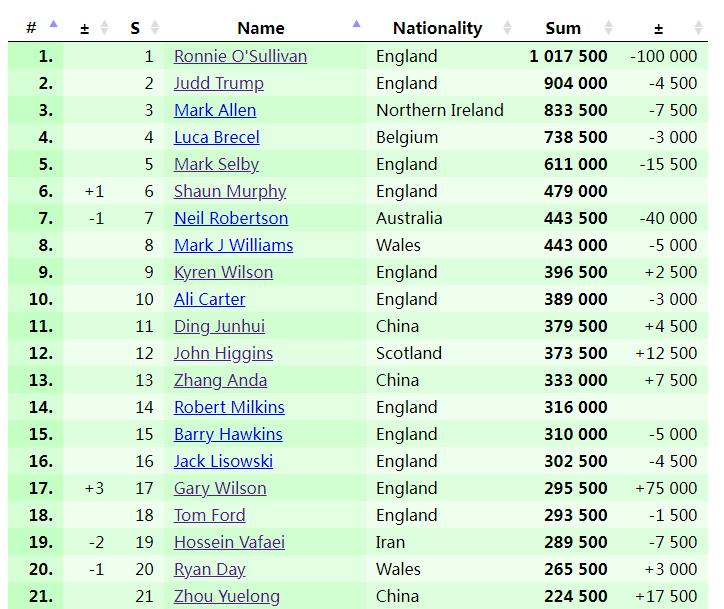Click sort arrows beside first ± column
This screenshot has width=724, height=609.
(108, 28)
